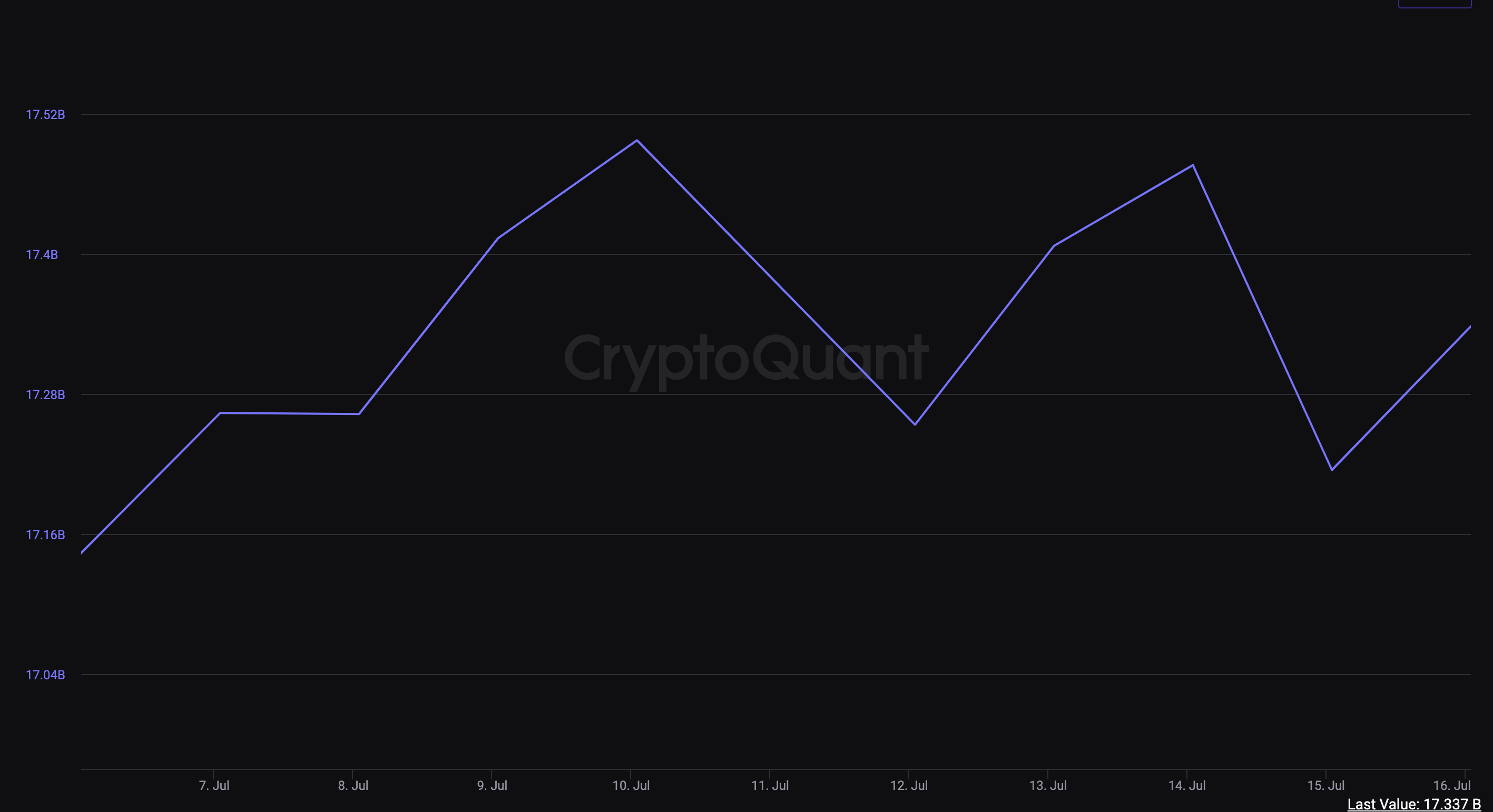Viewport: 1493px width, 812px height.
Task: Click the 11. Jul date label
Action: (770, 786)
